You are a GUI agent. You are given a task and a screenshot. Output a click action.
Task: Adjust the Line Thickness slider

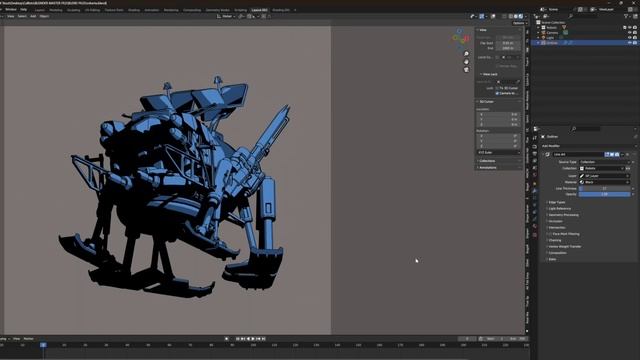coord(604,189)
